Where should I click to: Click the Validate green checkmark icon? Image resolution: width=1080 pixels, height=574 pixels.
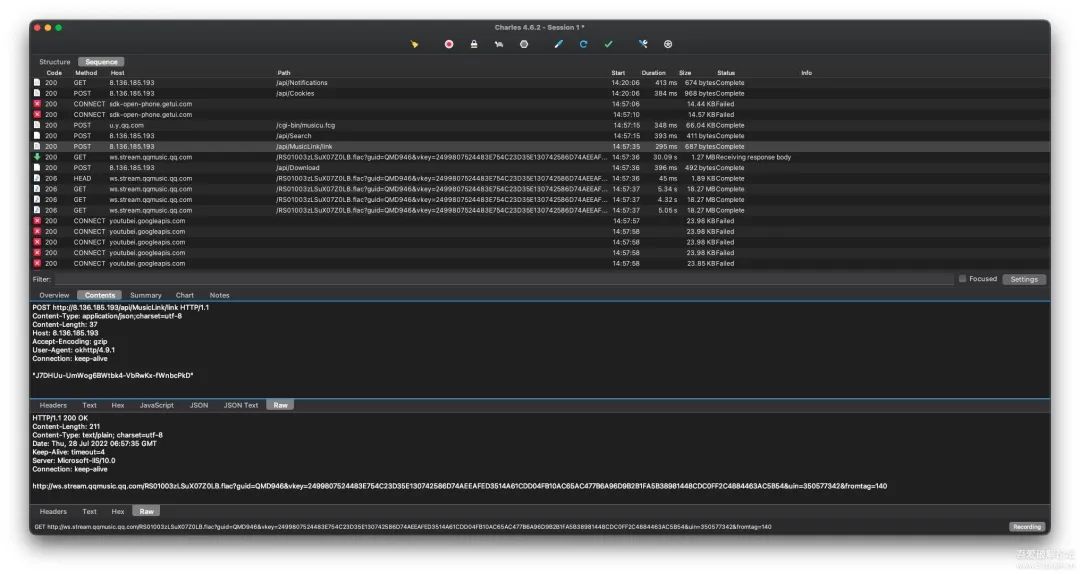coord(608,44)
